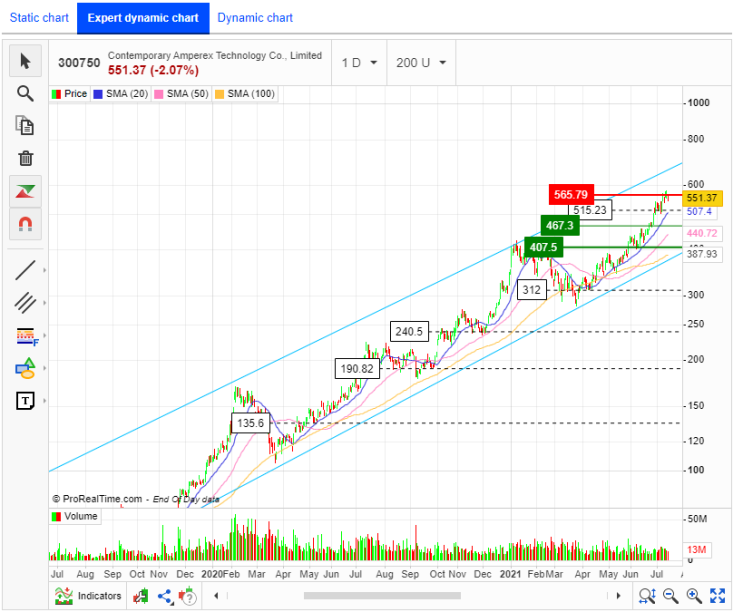Expand the parallel lines tool options arrow
The height and width of the screenshot is (612, 743).
pyautogui.click(x=45, y=303)
